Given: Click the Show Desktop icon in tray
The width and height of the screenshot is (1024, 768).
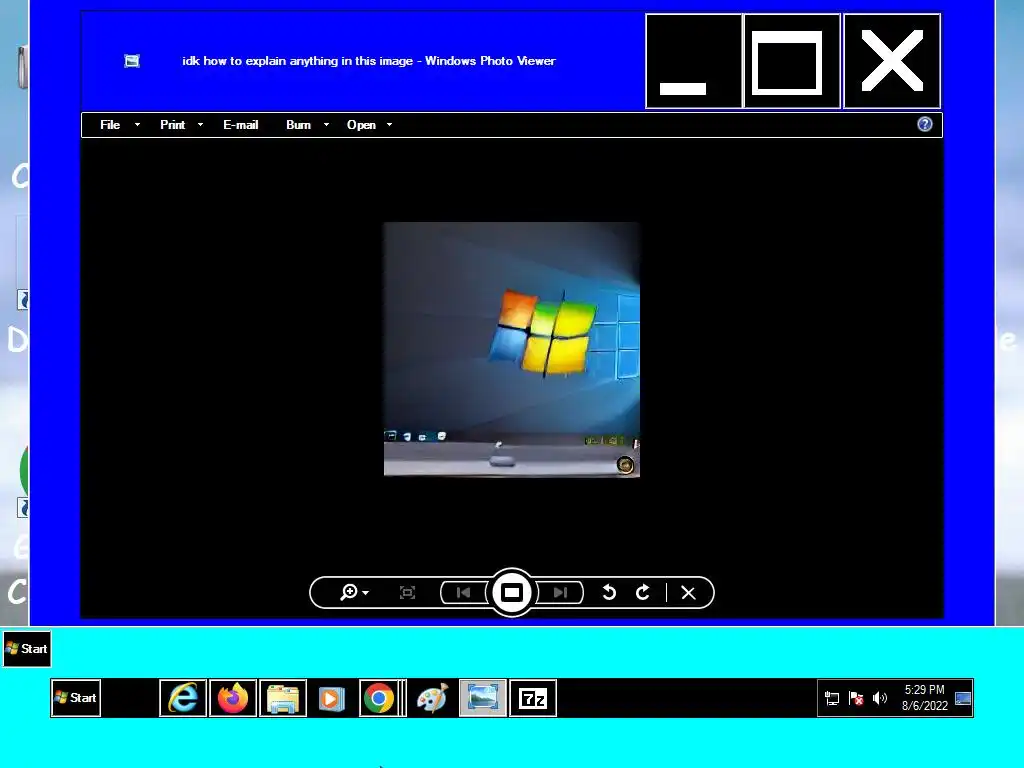Looking at the screenshot, I should (x=963, y=698).
